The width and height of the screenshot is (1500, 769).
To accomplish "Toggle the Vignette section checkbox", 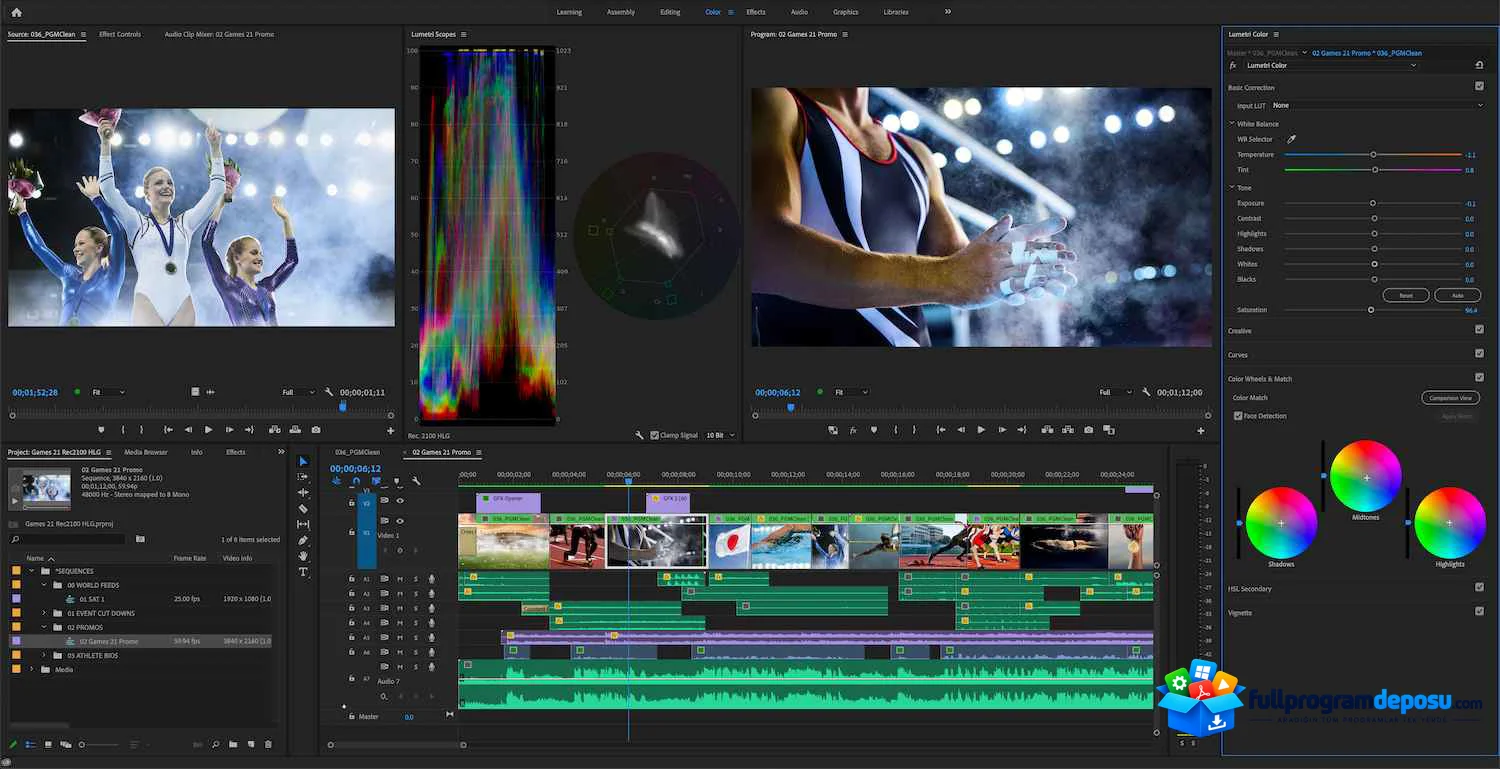I will coord(1479,611).
